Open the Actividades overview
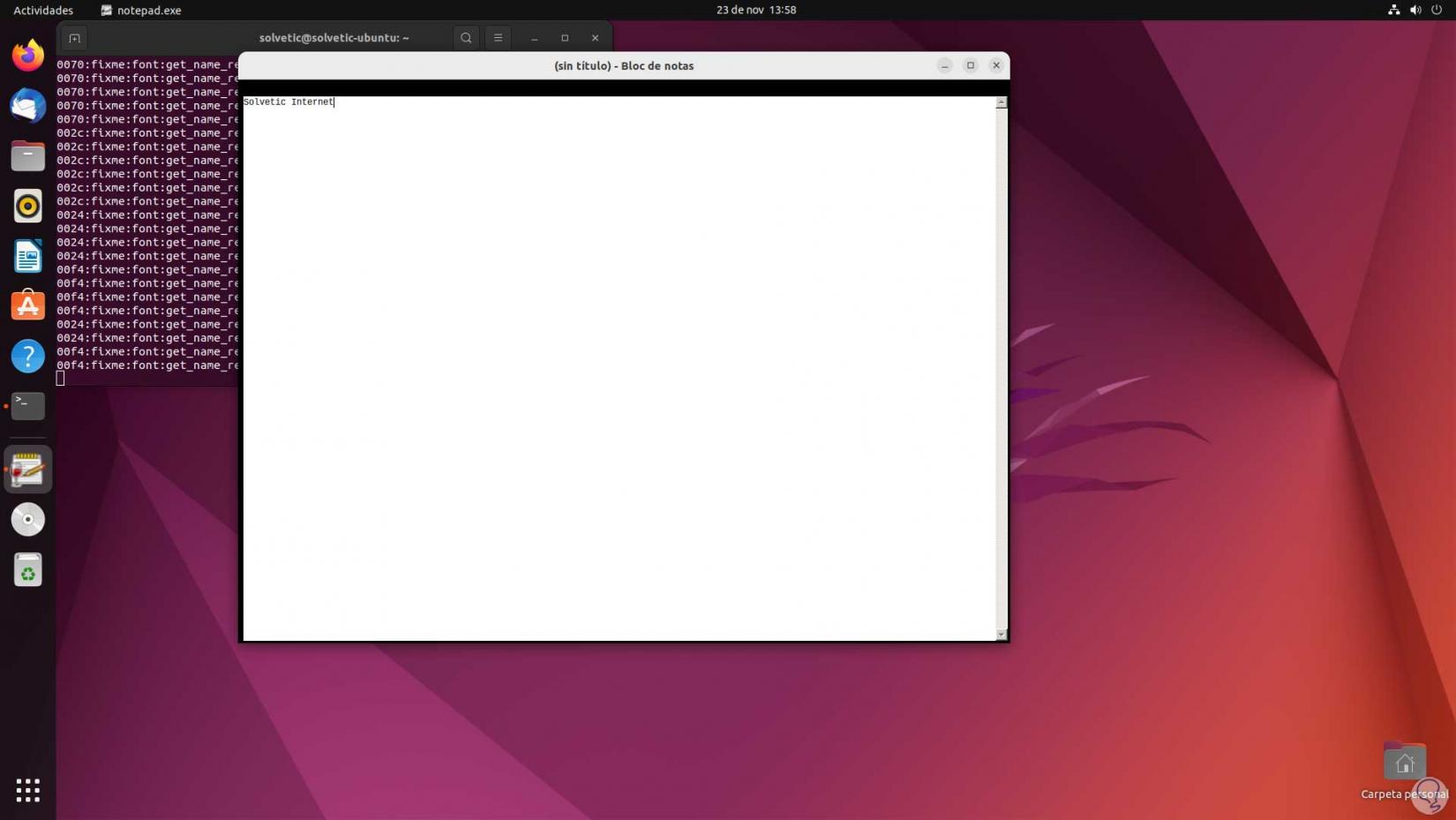1456x820 pixels. [x=43, y=10]
